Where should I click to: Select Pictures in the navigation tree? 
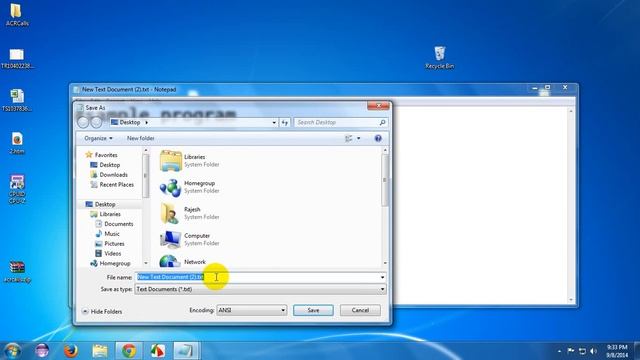click(x=110, y=243)
